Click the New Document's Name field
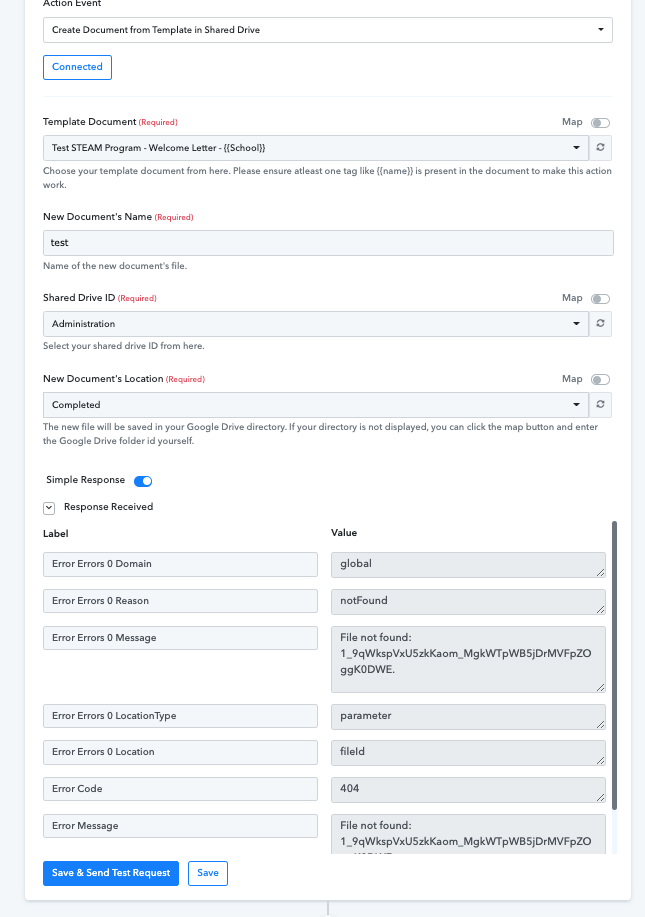645x917 pixels. 328,243
